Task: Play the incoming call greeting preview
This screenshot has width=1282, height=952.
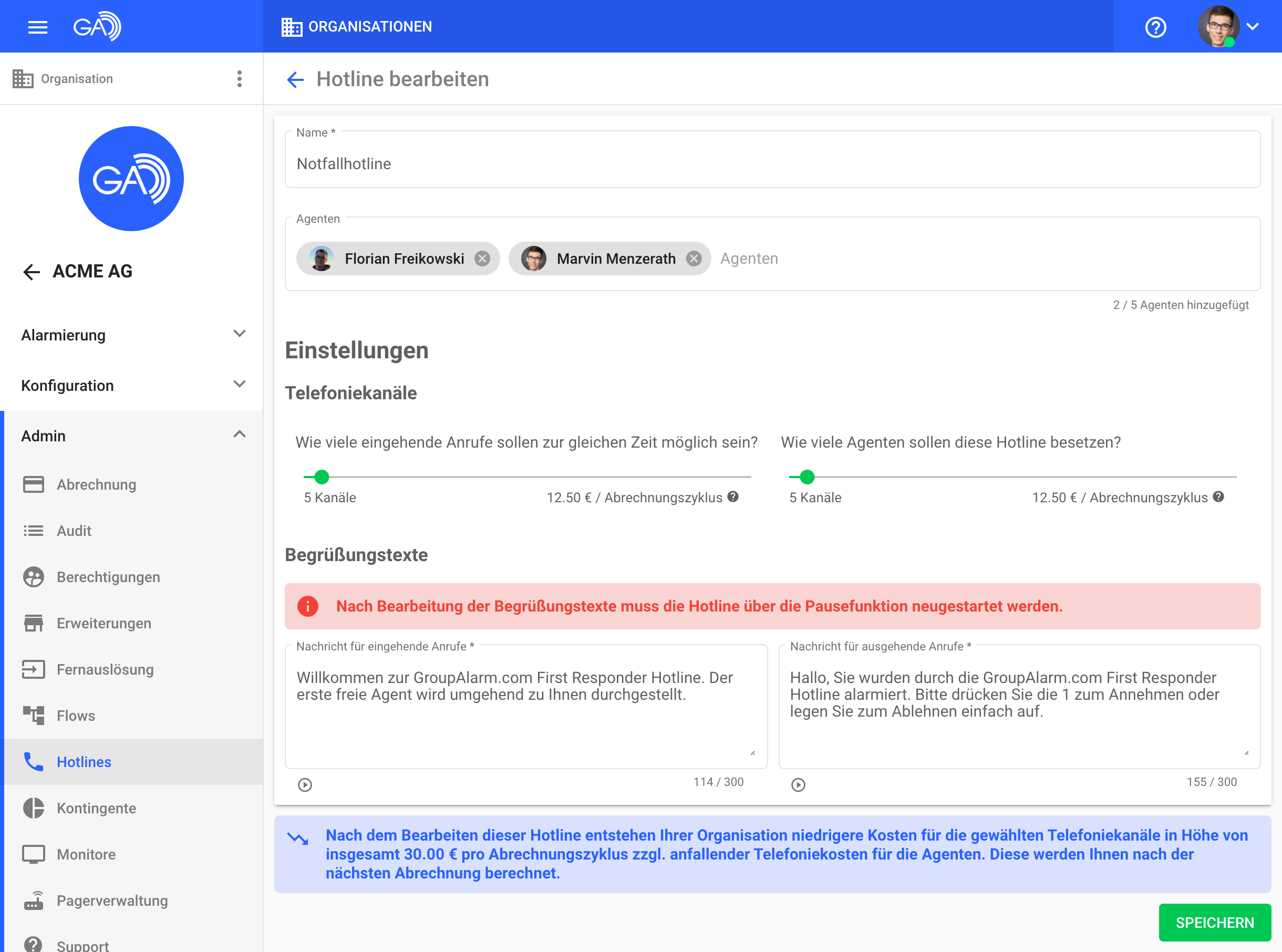Action: click(305, 784)
